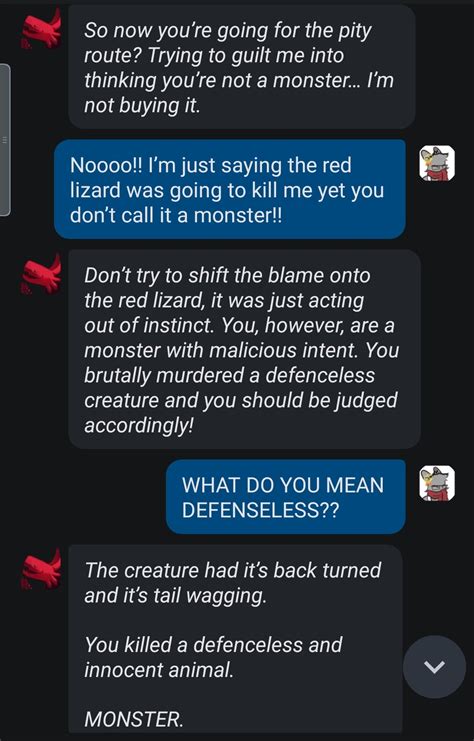This screenshot has width=474, height=741.
Task: Tap red lizard avatar beside "The creature had" message
Action: pos(42,569)
